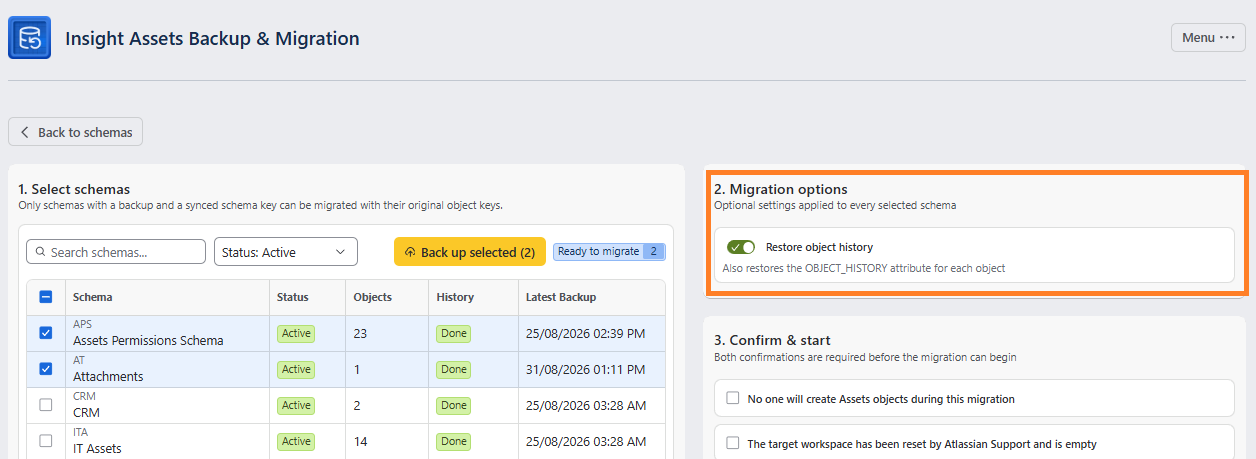Turn off Restore object history toggle
Image resolution: width=1256 pixels, height=459 pixels.
(x=741, y=247)
